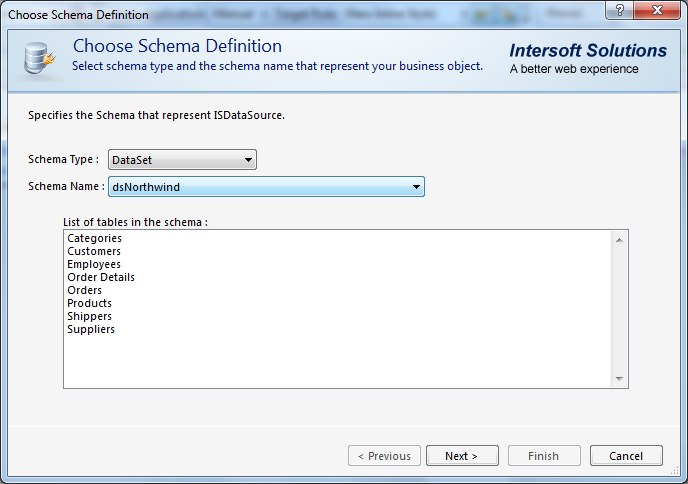Click the help question mark button
688x484 pixels.
[x=623, y=12]
